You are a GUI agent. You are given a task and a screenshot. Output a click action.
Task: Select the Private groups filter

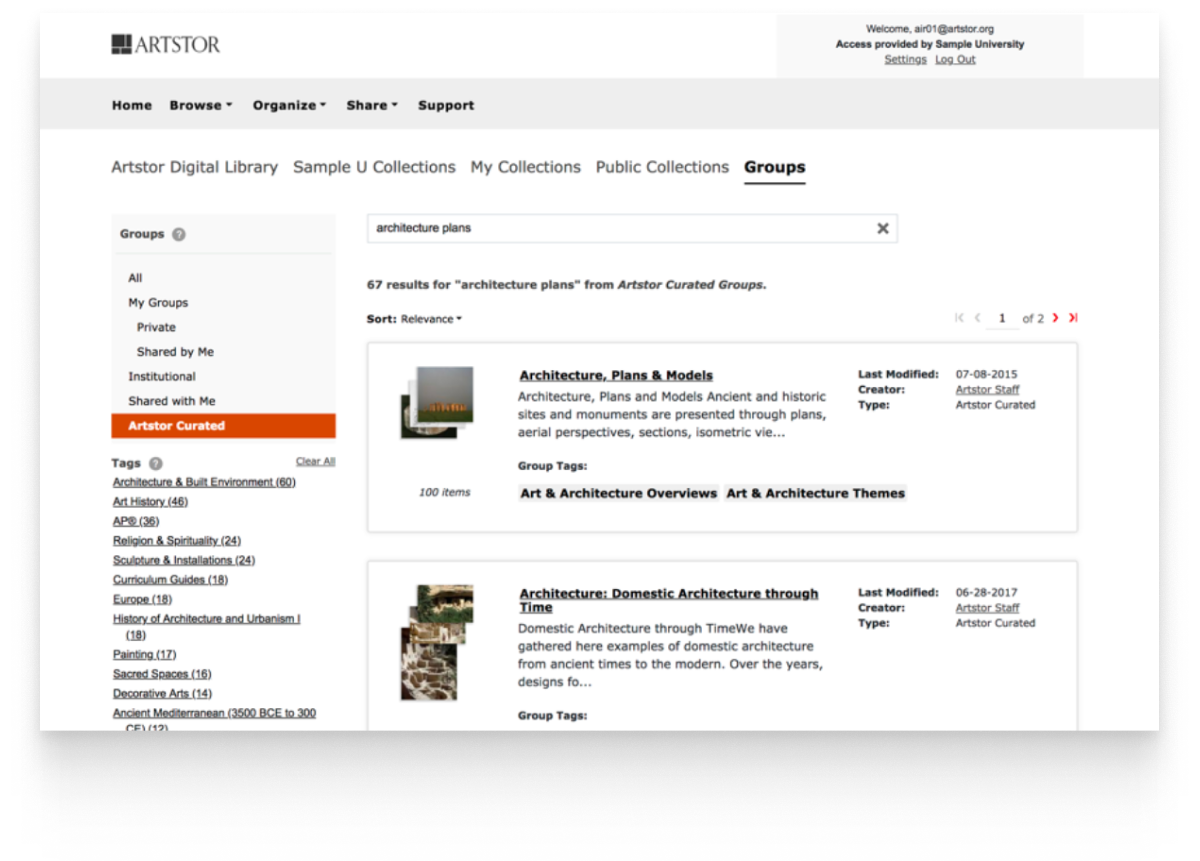pyautogui.click(x=156, y=327)
